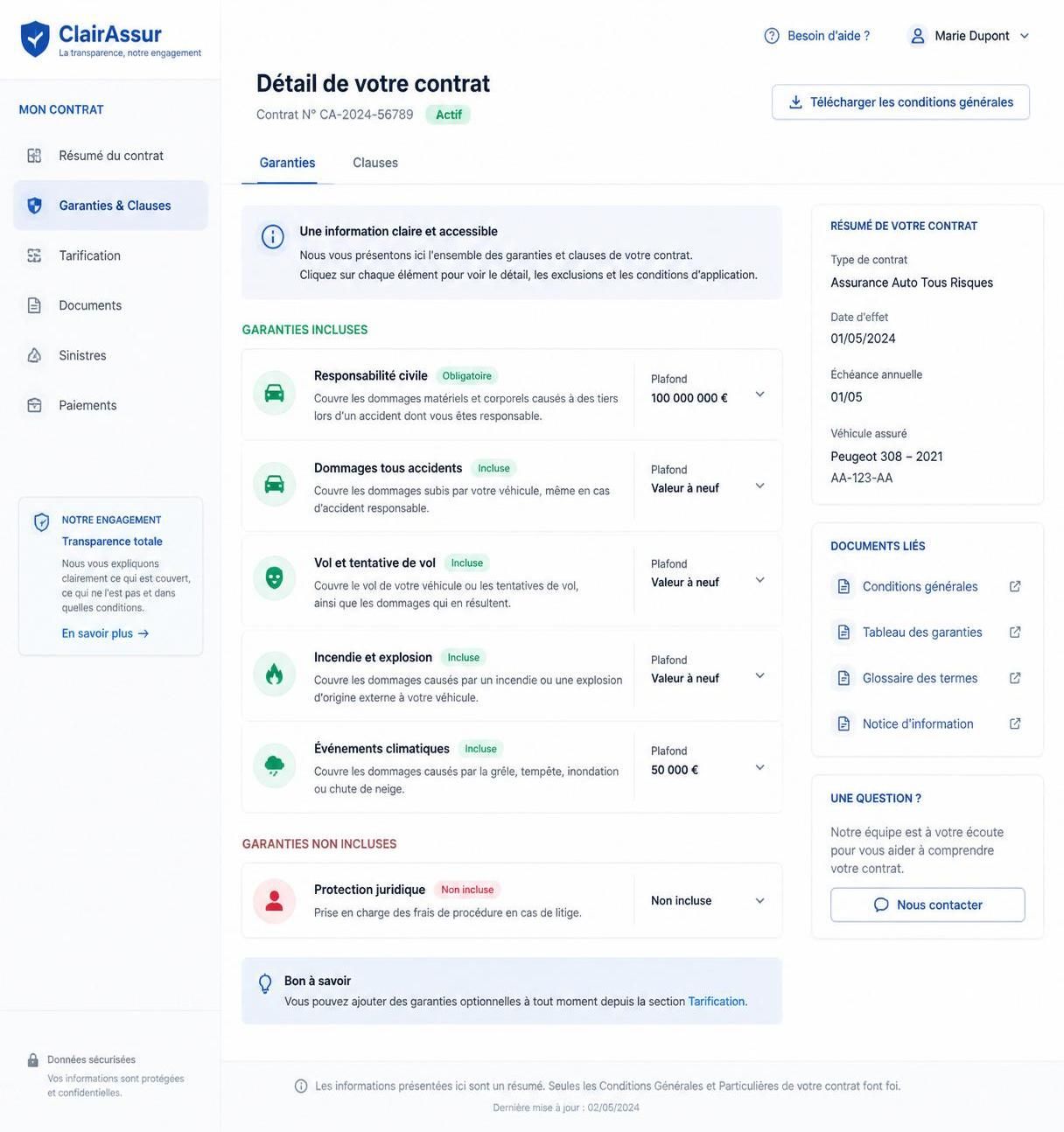Image resolution: width=1064 pixels, height=1132 pixels.
Task: Click the Non incluse red badge
Action: pos(467,890)
